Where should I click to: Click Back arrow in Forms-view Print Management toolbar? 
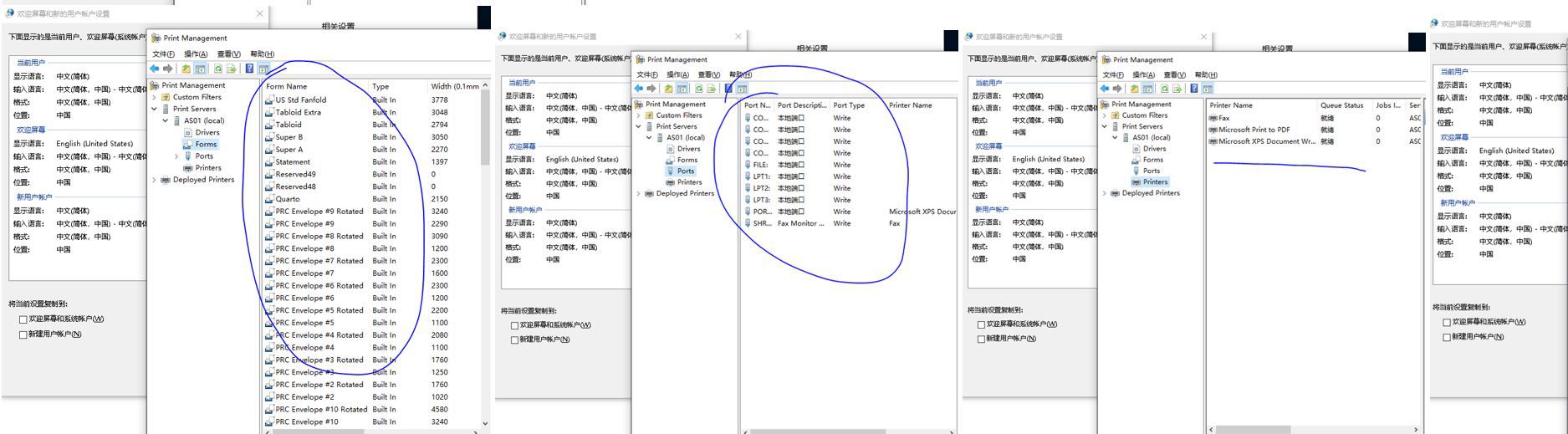click(154, 69)
